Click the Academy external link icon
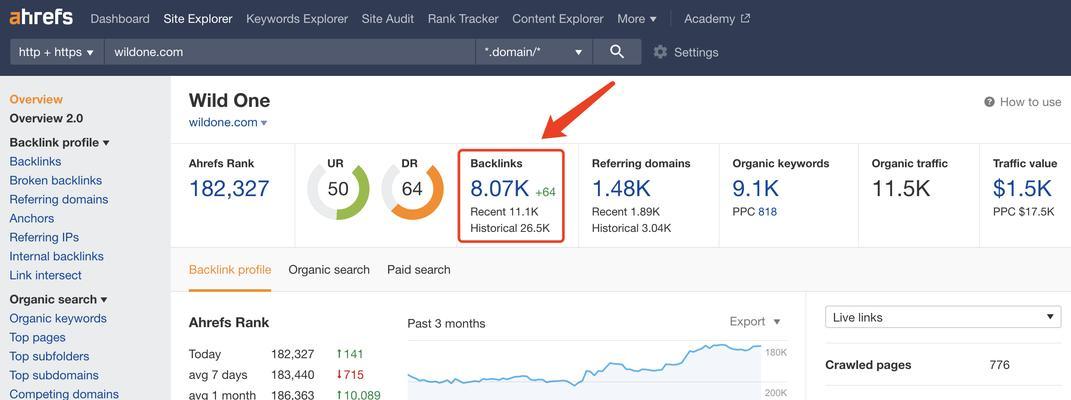 tap(745, 18)
